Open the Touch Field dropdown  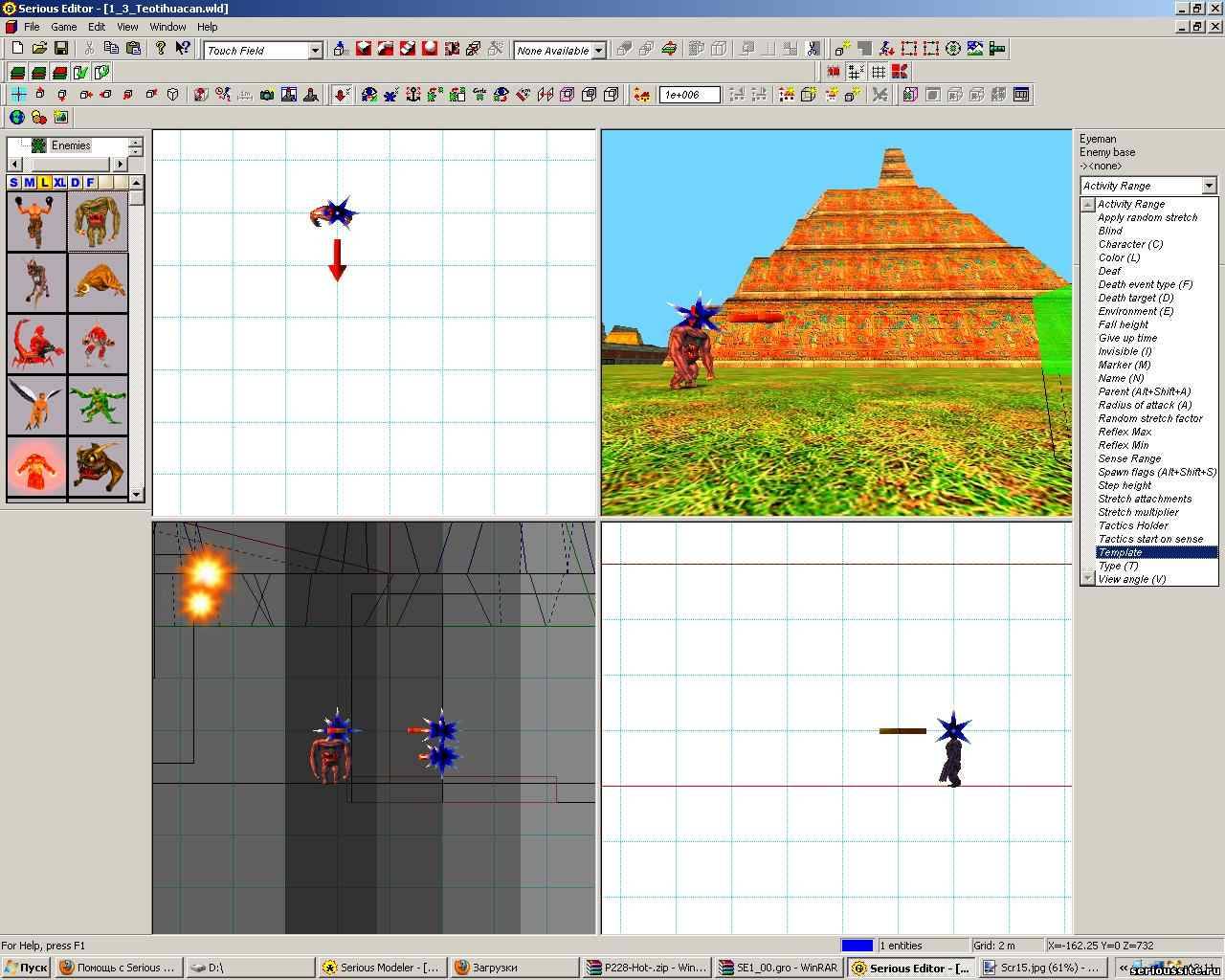click(x=315, y=51)
